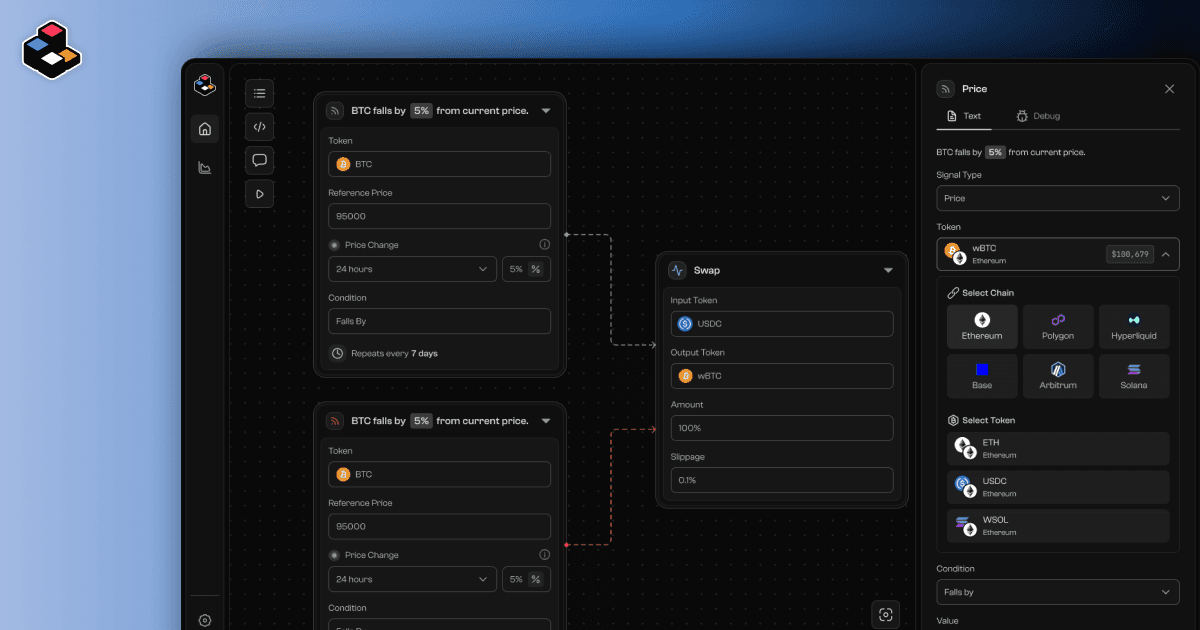Collapse the wBTC token selector
This screenshot has width=1200, height=630.
[1165, 254]
